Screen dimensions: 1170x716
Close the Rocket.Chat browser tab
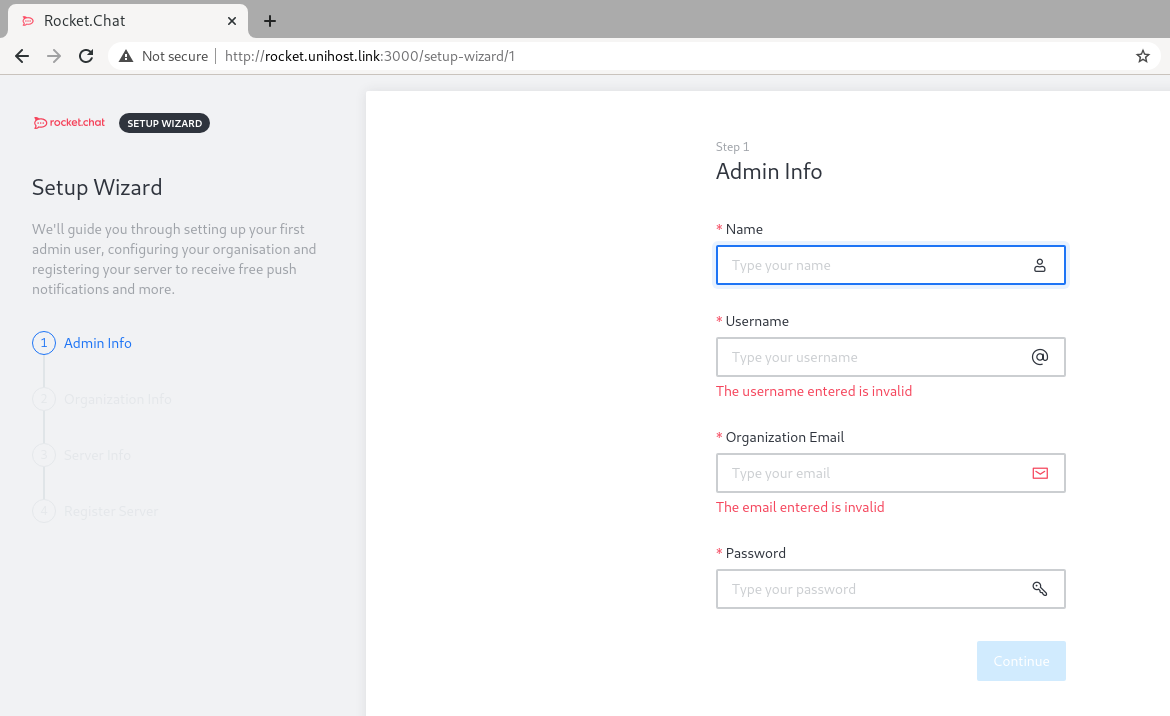232,21
